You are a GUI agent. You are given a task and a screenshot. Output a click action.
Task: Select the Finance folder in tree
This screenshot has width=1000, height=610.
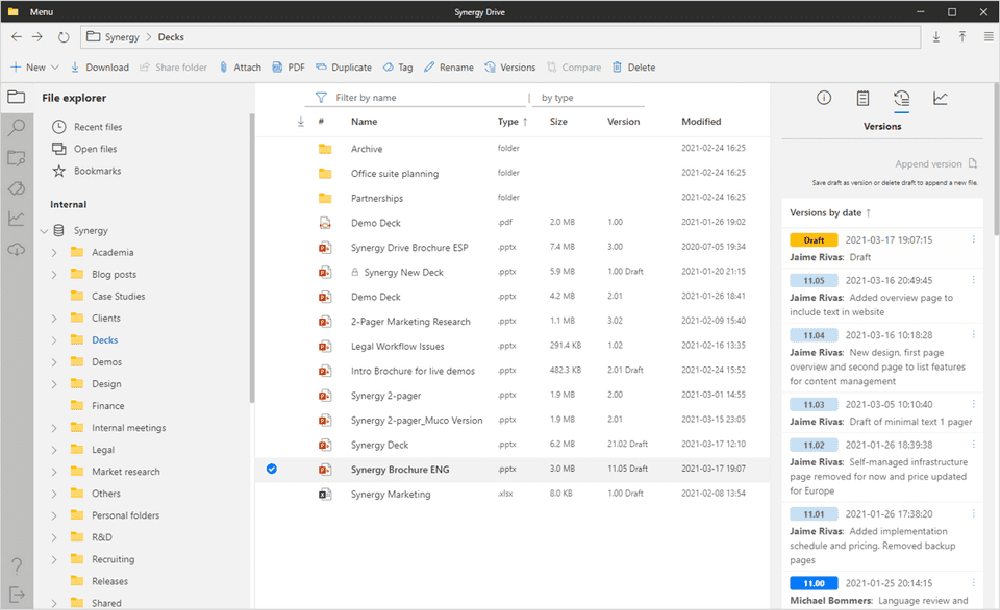point(108,406)
